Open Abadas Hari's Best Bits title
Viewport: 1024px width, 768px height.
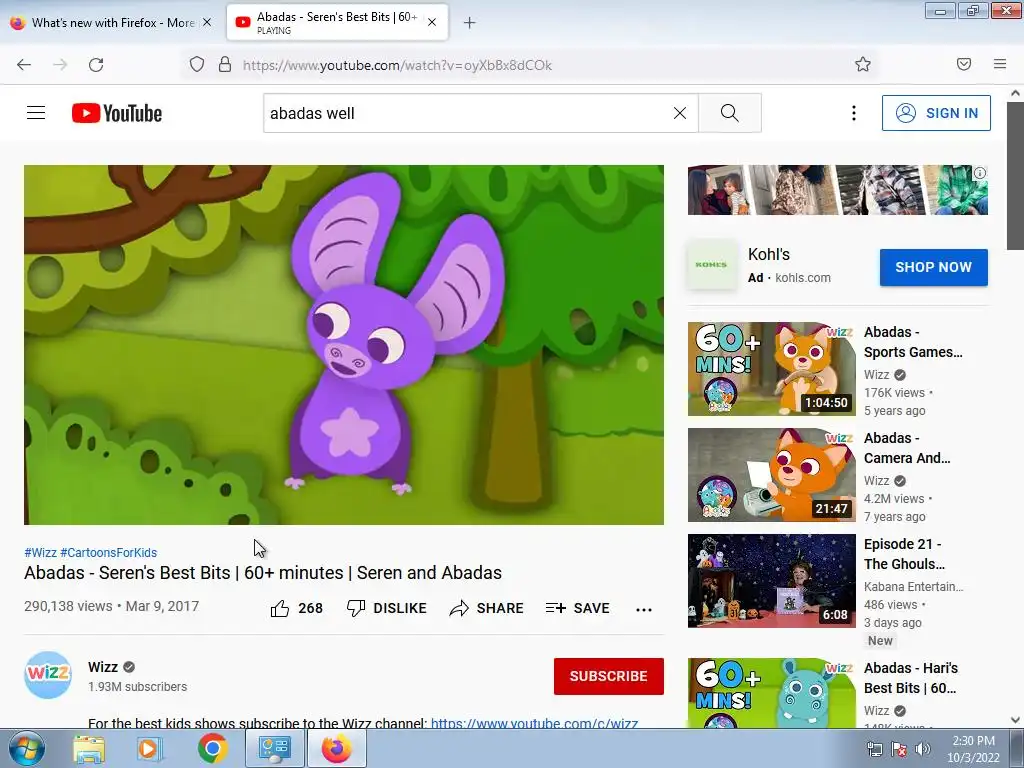coord(911,678)
